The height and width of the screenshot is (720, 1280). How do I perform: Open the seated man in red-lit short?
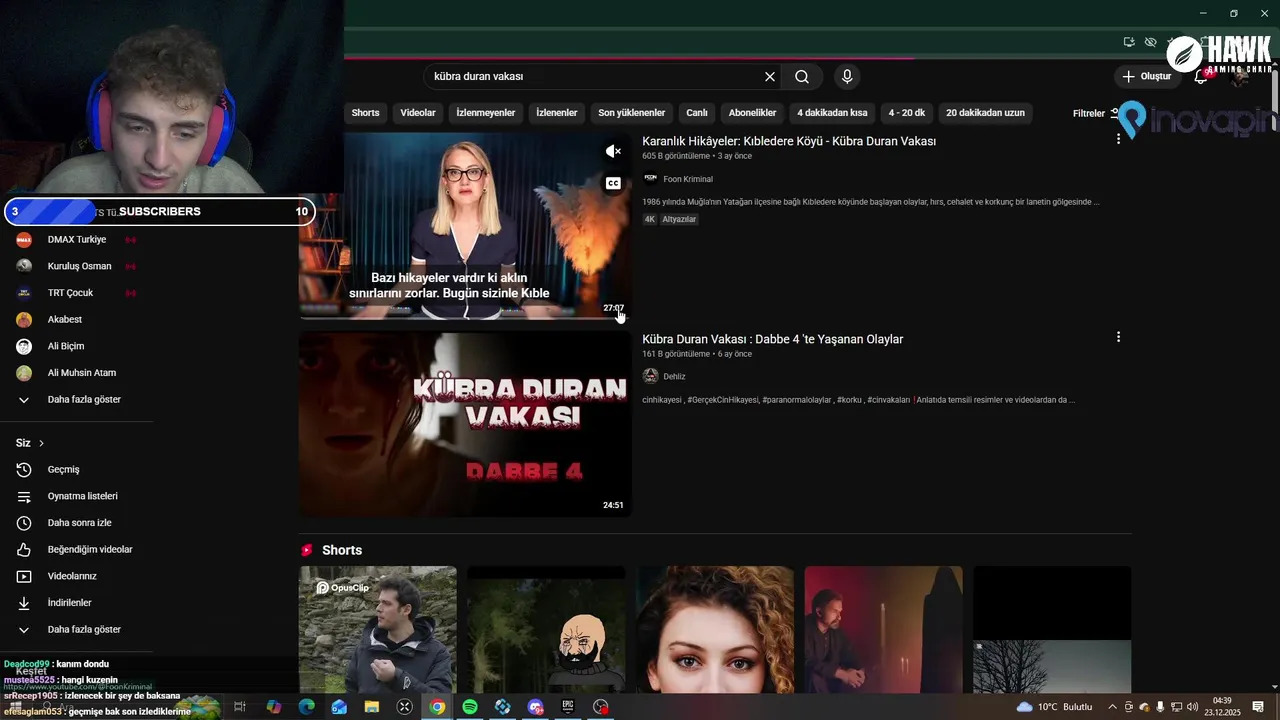point(884,630)
